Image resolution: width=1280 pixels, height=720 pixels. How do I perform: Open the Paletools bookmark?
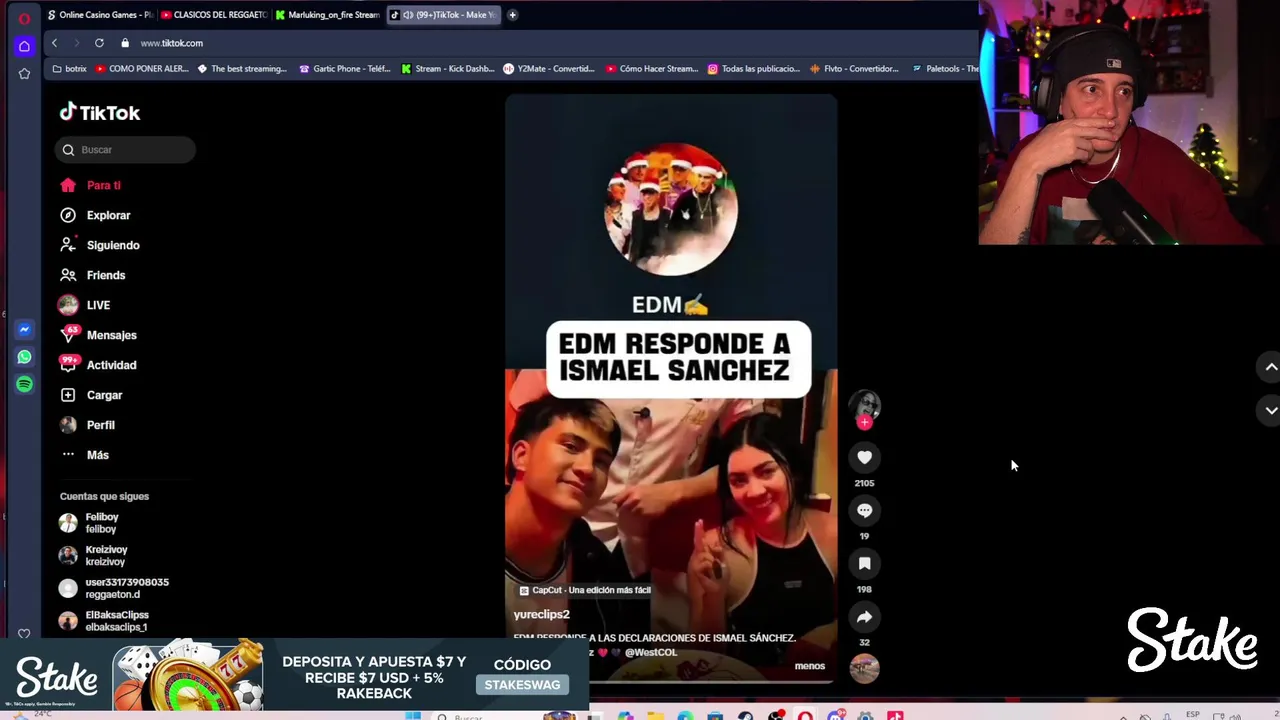coord(945,69)
